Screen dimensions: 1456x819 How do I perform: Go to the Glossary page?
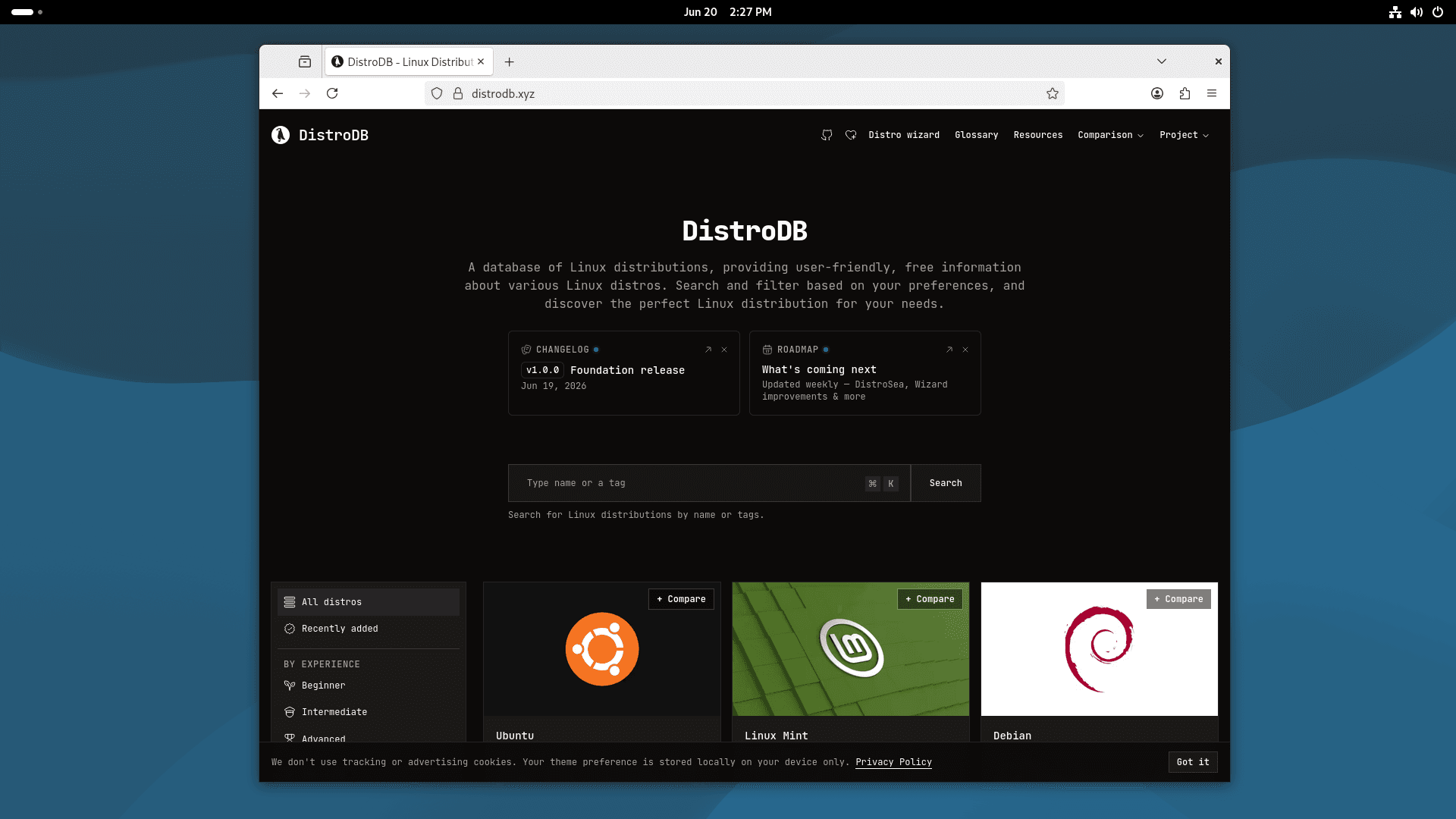pos(977,135)
